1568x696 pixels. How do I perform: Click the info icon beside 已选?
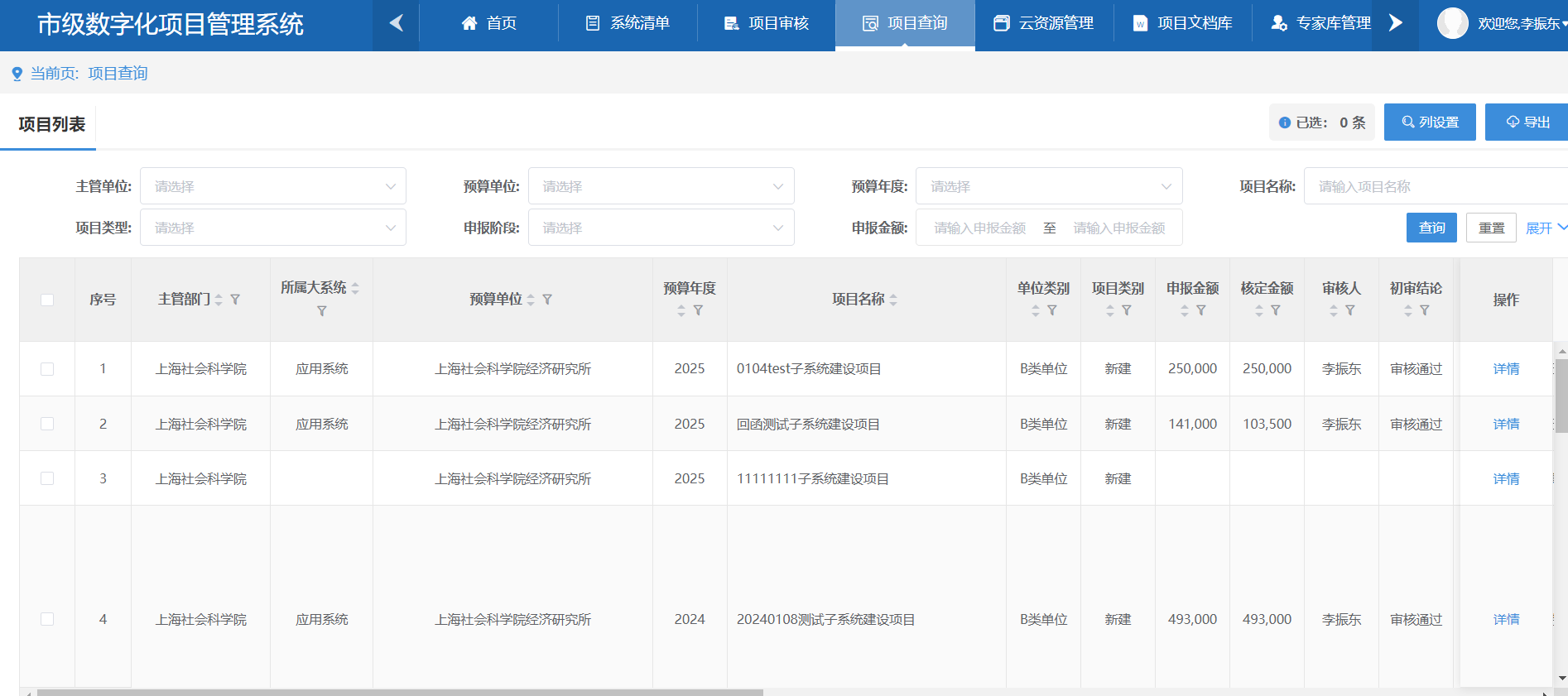pyautogui.click(x=1285, y=122)
